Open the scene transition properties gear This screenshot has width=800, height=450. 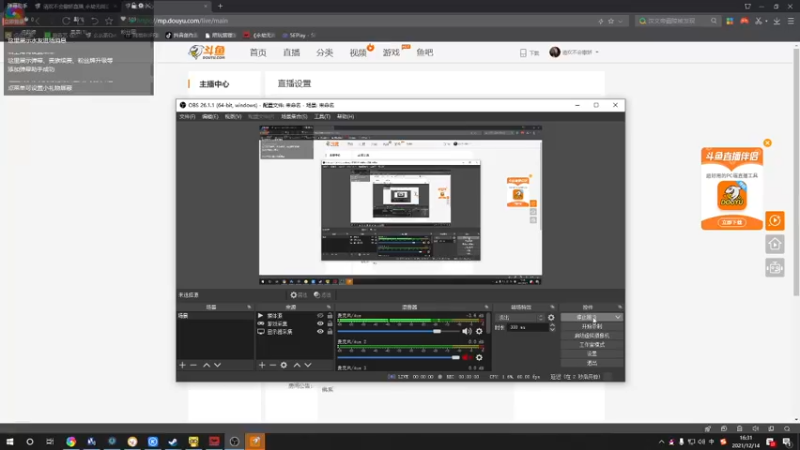pos(551,317)
